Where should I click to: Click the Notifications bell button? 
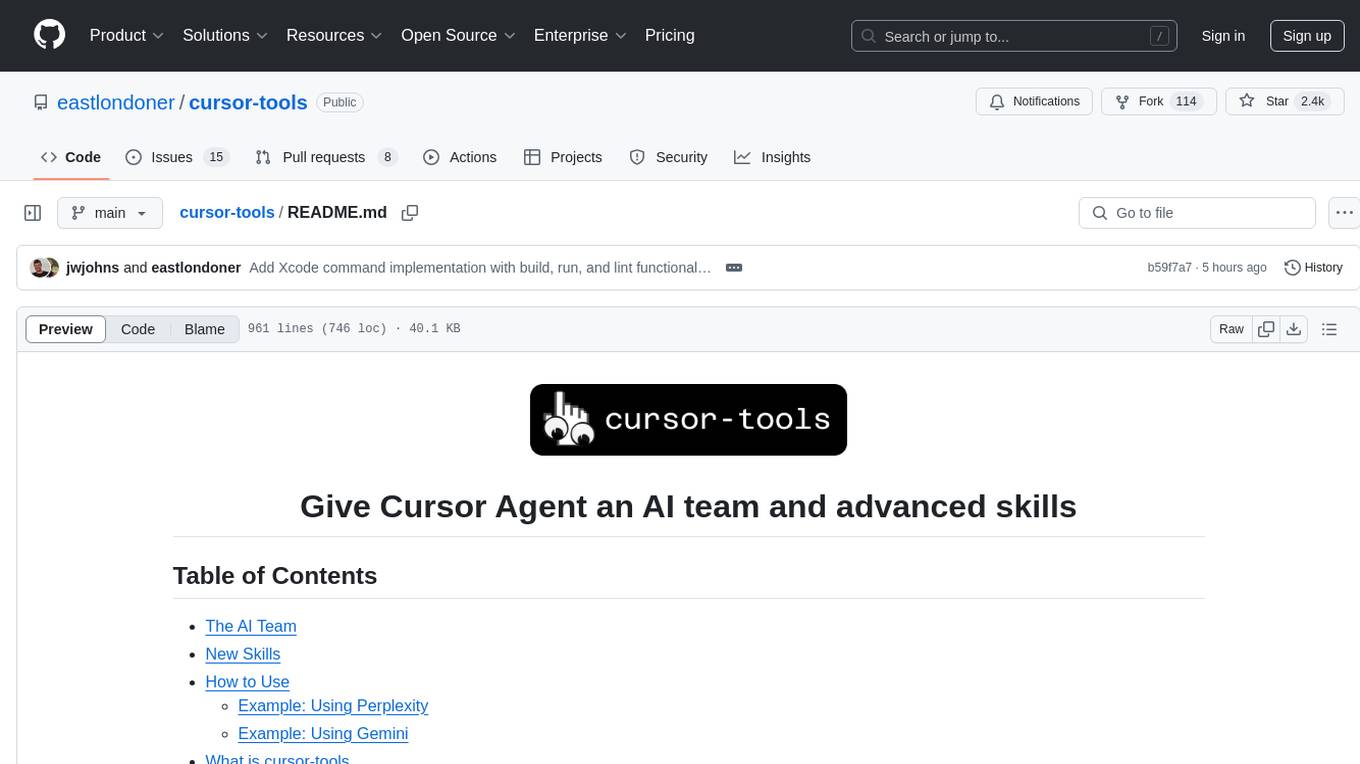coord(1034,101)
